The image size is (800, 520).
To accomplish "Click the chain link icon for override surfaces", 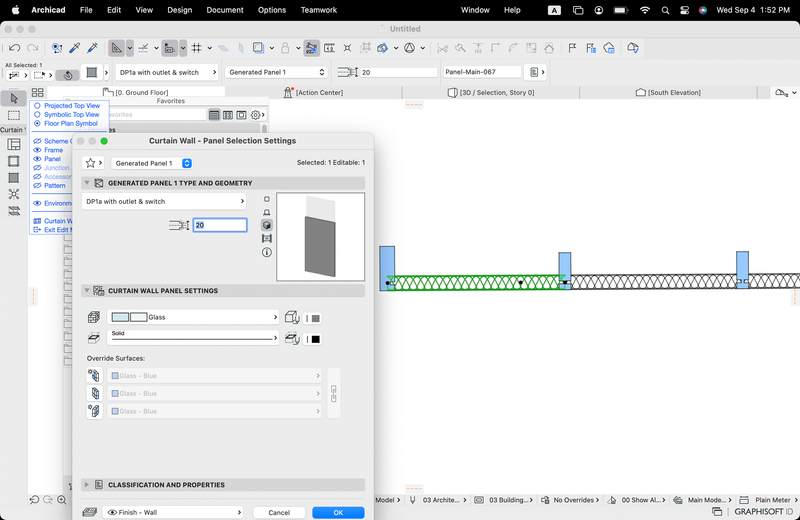I will [x=334, y=393].
